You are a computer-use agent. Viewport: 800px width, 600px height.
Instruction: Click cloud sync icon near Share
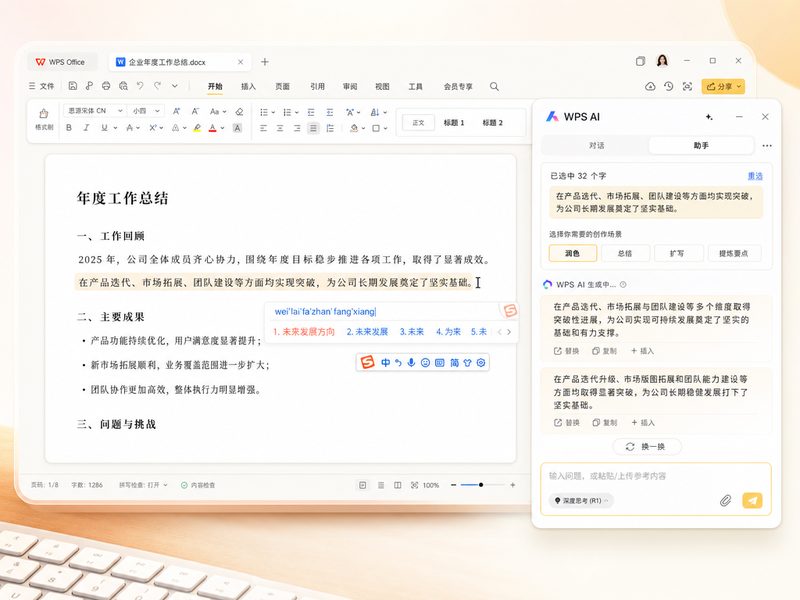650,86
